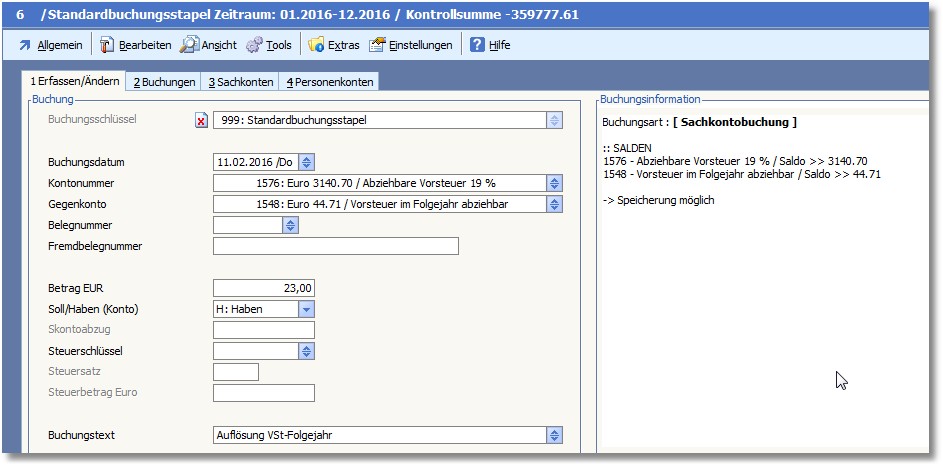
Task: Switch to the 2 Buchungen tab
Action: coord(164,82)
